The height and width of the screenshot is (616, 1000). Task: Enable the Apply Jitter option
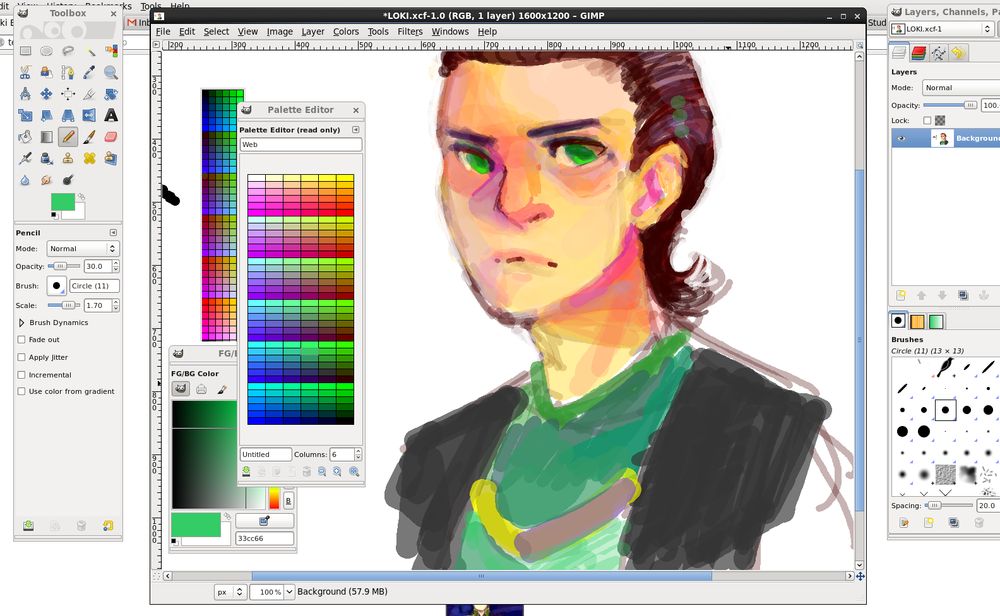coord(21,357)
